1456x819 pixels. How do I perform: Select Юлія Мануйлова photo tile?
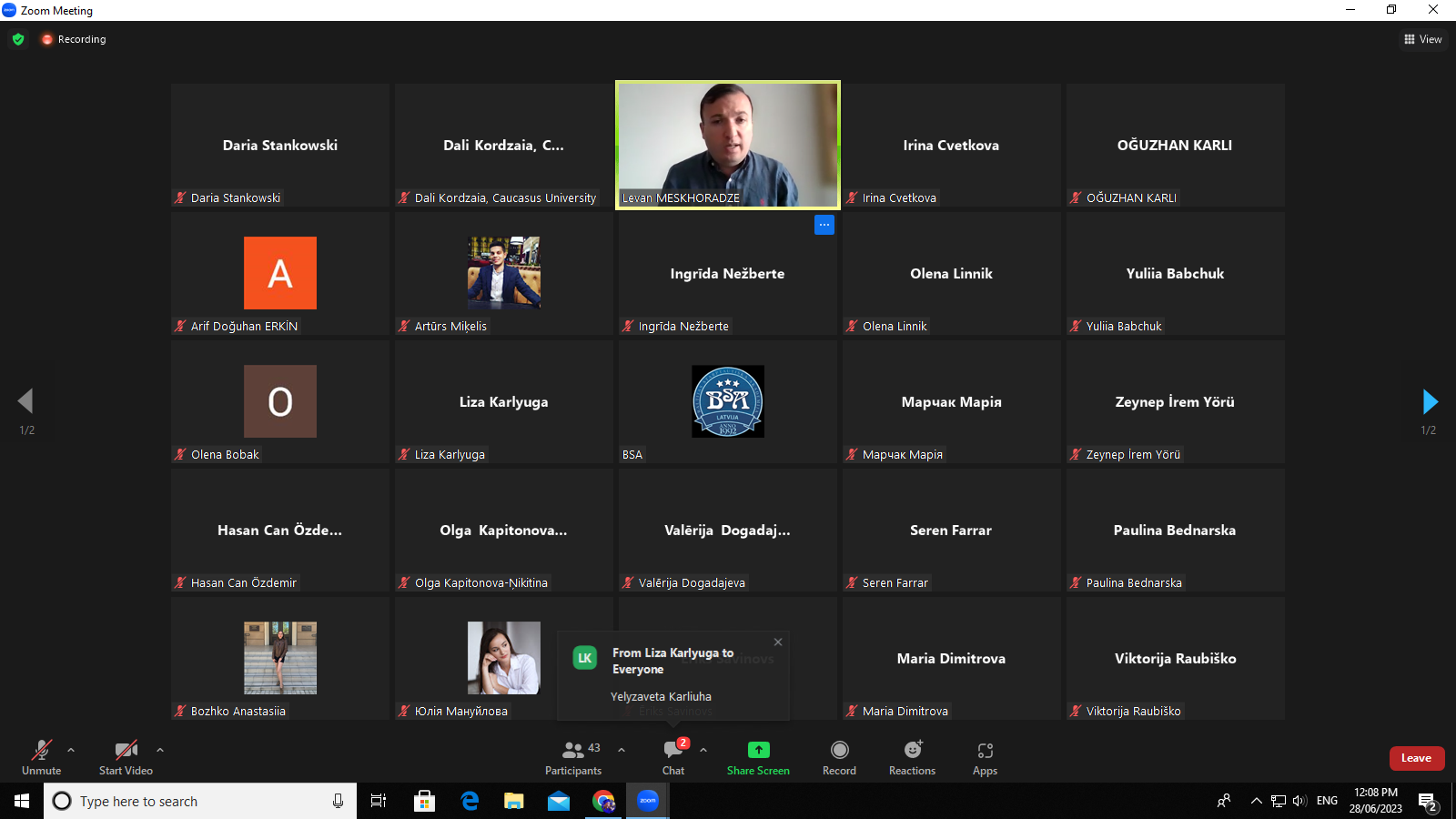click(504, 658)
